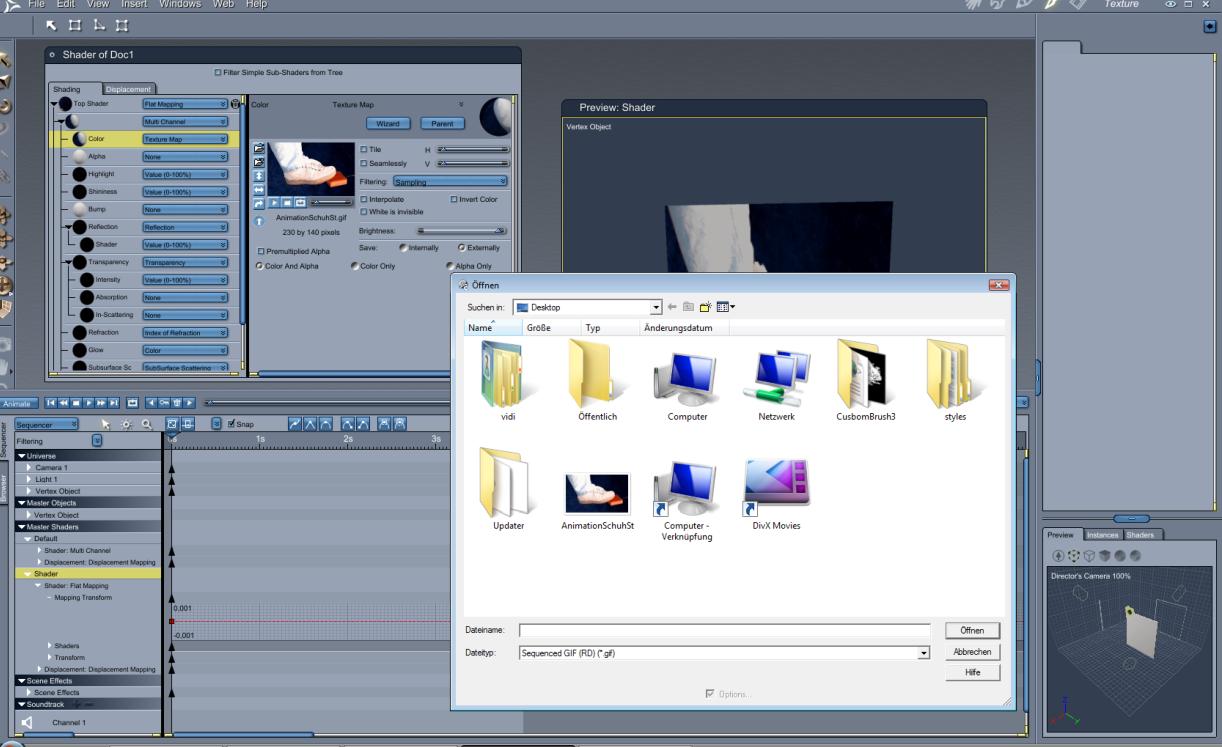
Task: Check the Invert Color option
Action: 454,199
